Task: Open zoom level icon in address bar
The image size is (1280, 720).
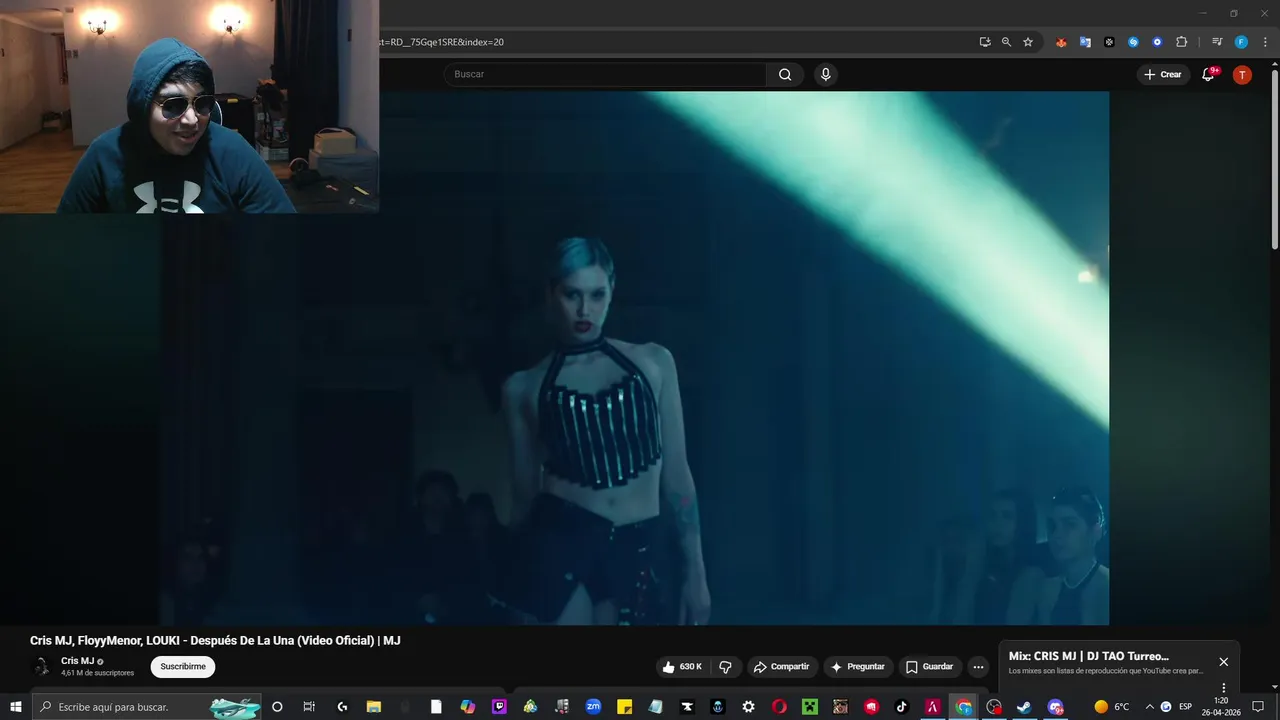Action: [x=1006, y=42]
